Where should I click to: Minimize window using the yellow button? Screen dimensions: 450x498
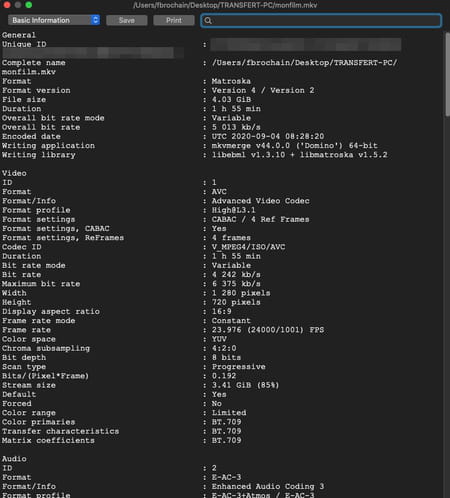[x=18, y=5]
